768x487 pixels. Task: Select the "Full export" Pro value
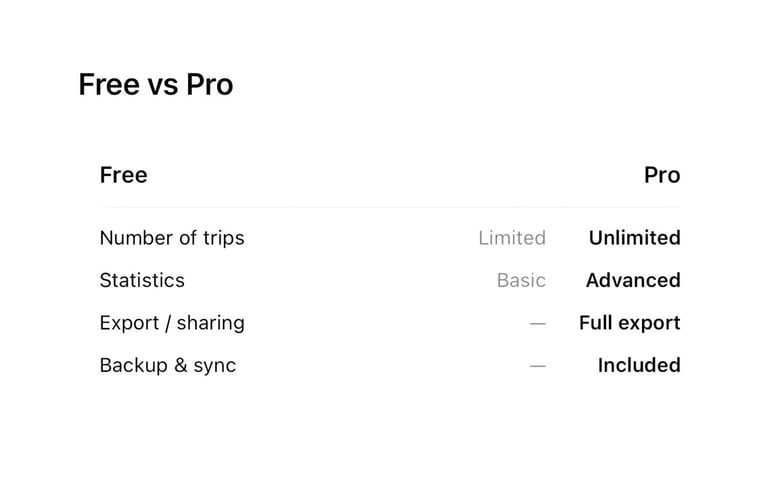(x=629, y=323)
